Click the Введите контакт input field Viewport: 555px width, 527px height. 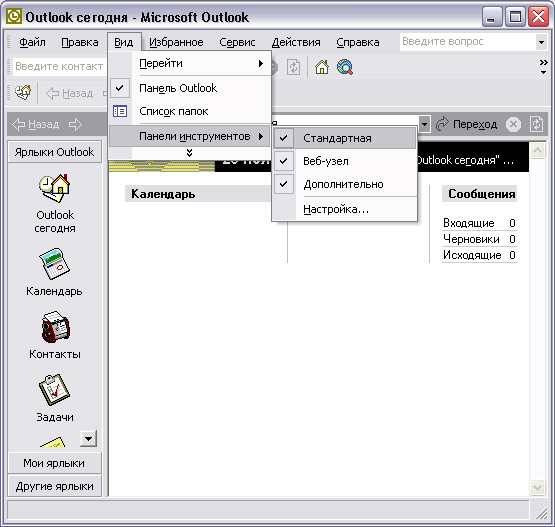(x=59, y=66)
